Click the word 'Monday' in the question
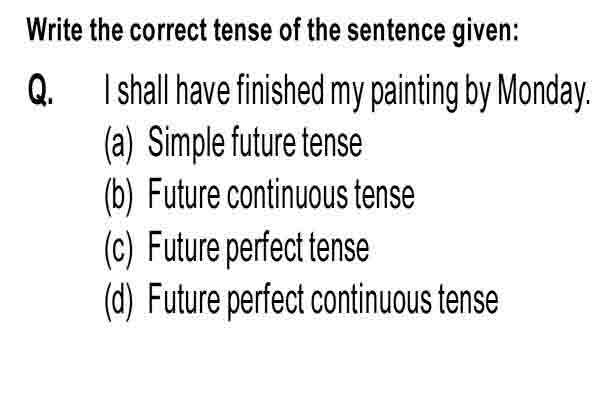 click(543, 92)
